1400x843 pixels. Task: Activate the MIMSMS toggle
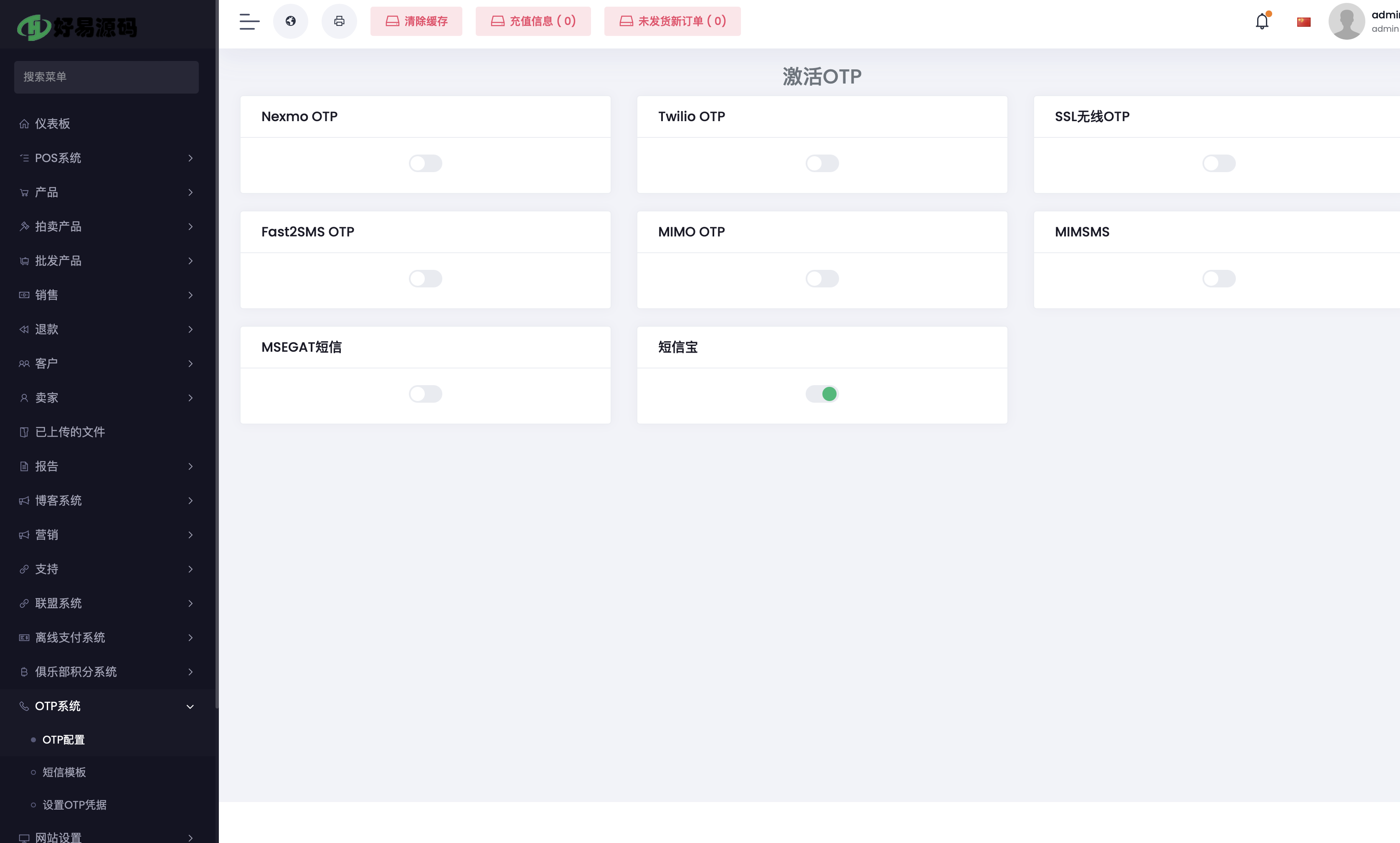tap(1219, 279)
